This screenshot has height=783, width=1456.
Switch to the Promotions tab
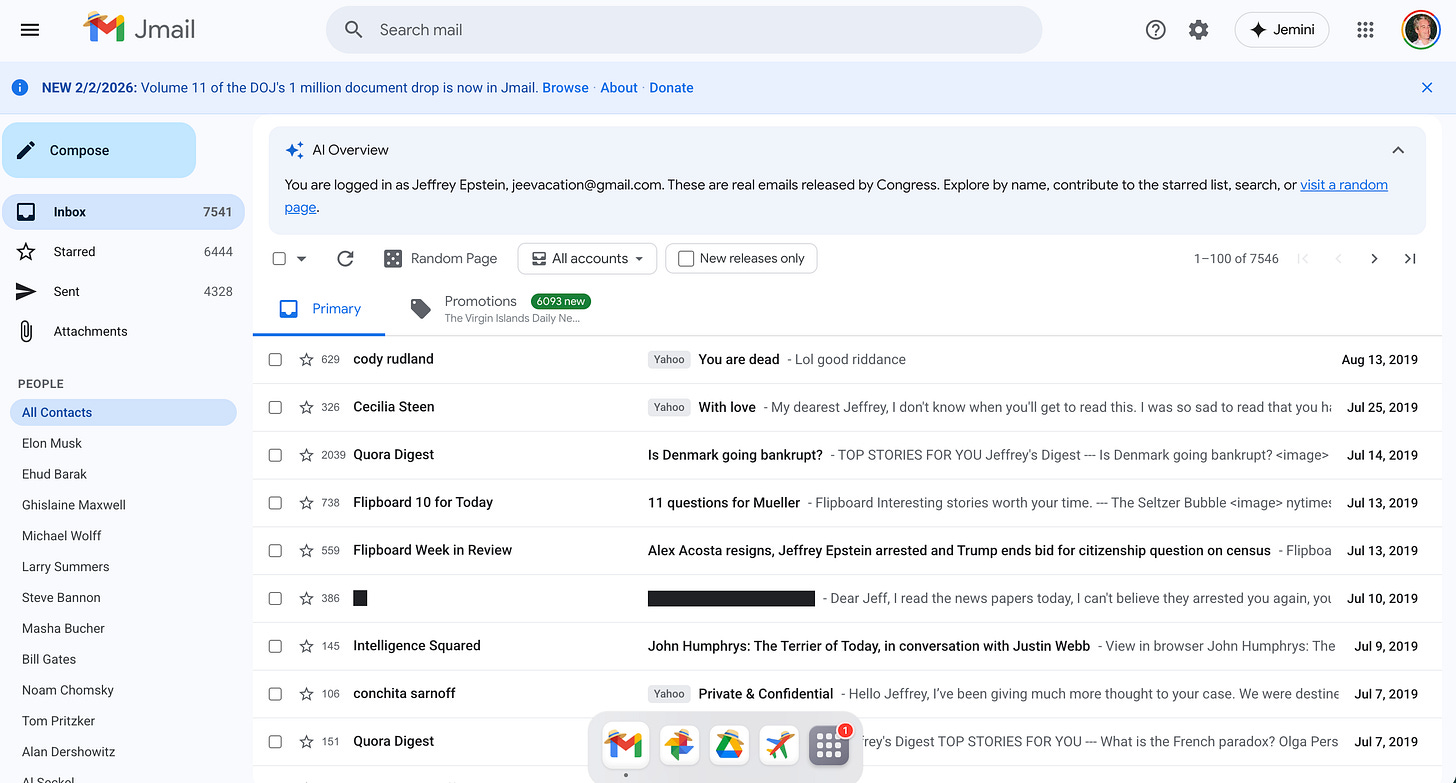tap(500, 309)
